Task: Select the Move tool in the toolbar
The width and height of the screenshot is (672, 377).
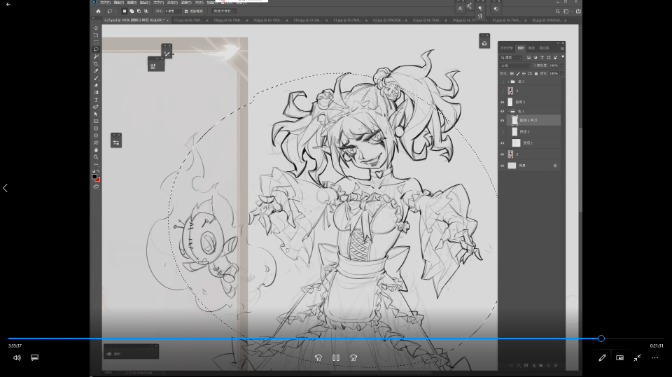Action: tap(96, 28)
